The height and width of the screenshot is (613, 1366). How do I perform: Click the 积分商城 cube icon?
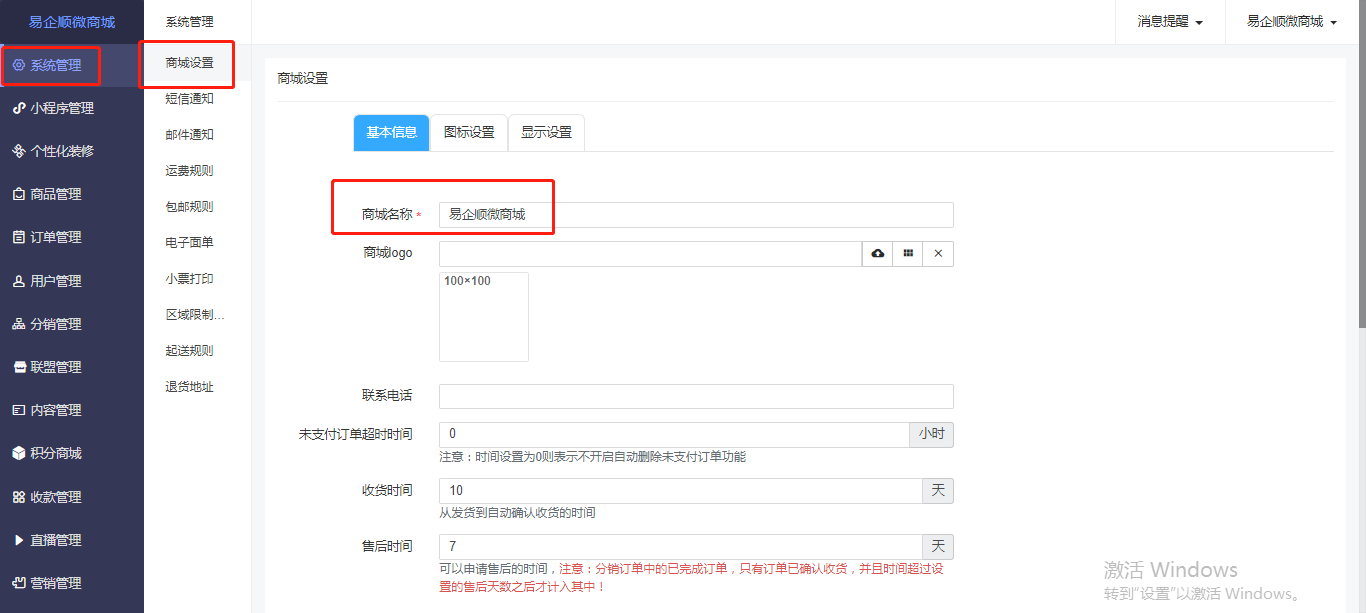(18, 453)
